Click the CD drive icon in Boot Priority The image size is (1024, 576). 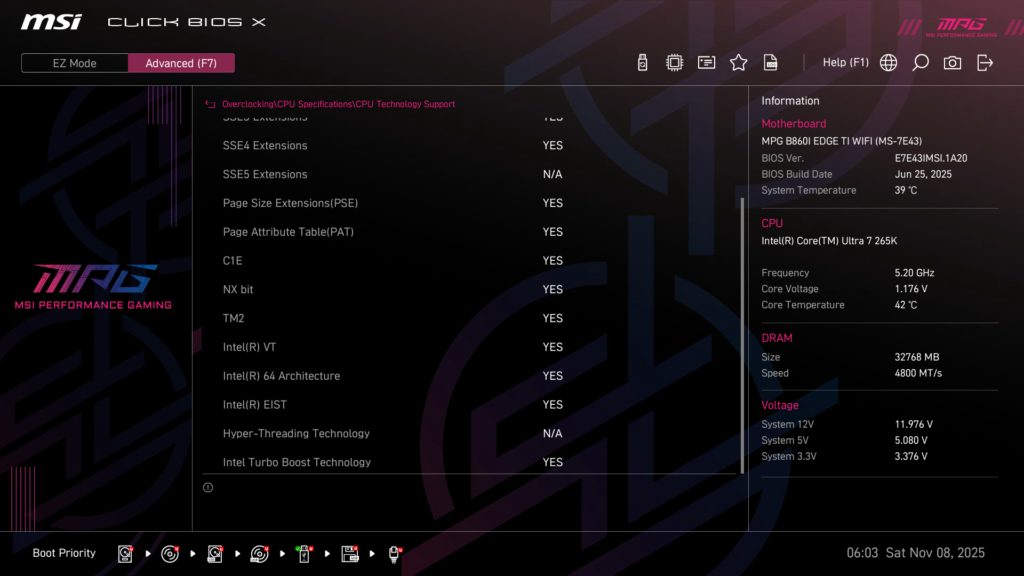point(169,553)
